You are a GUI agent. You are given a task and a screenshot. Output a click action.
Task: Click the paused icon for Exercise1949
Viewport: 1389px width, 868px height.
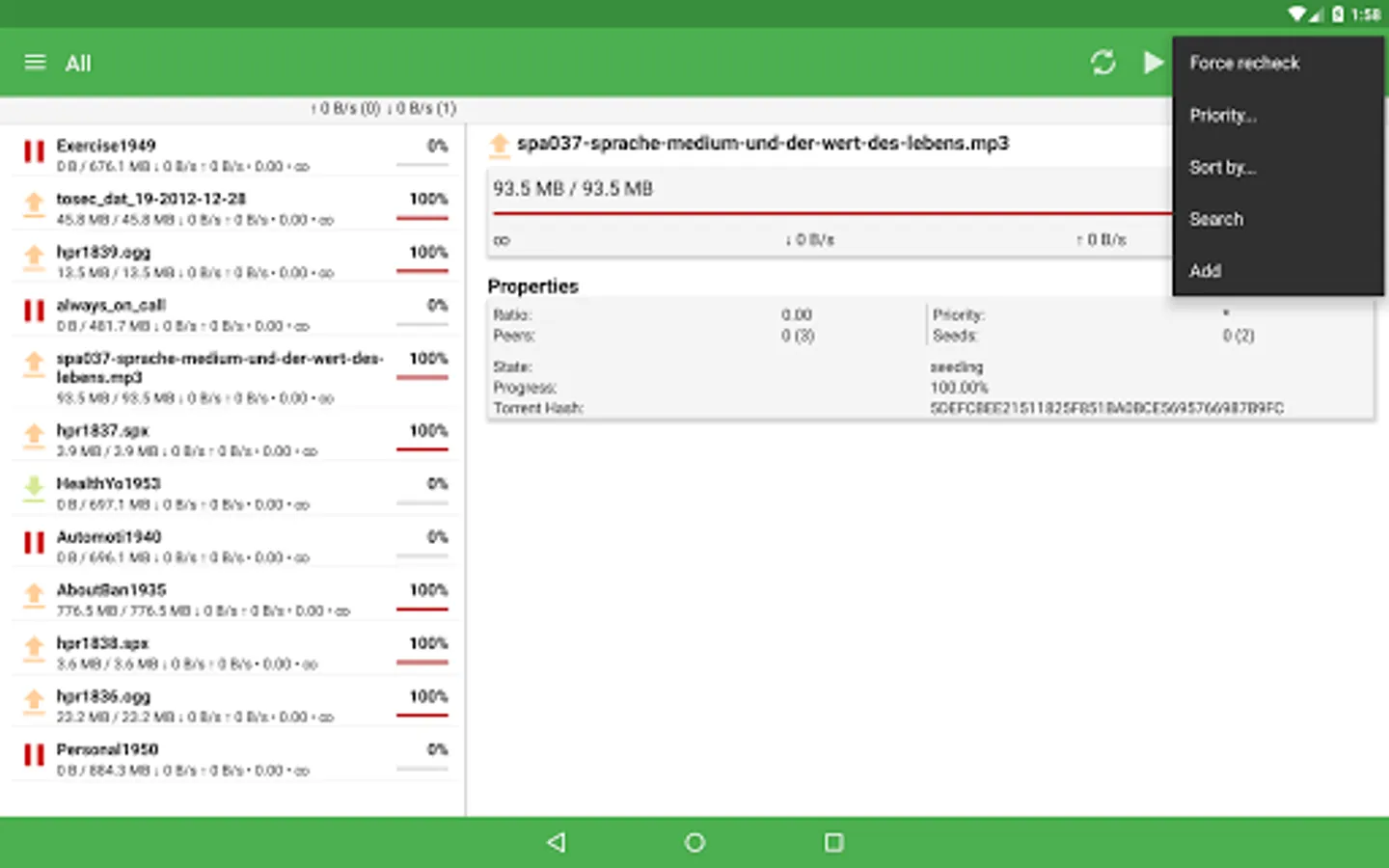pyautogui.click(x=34, y=151)
